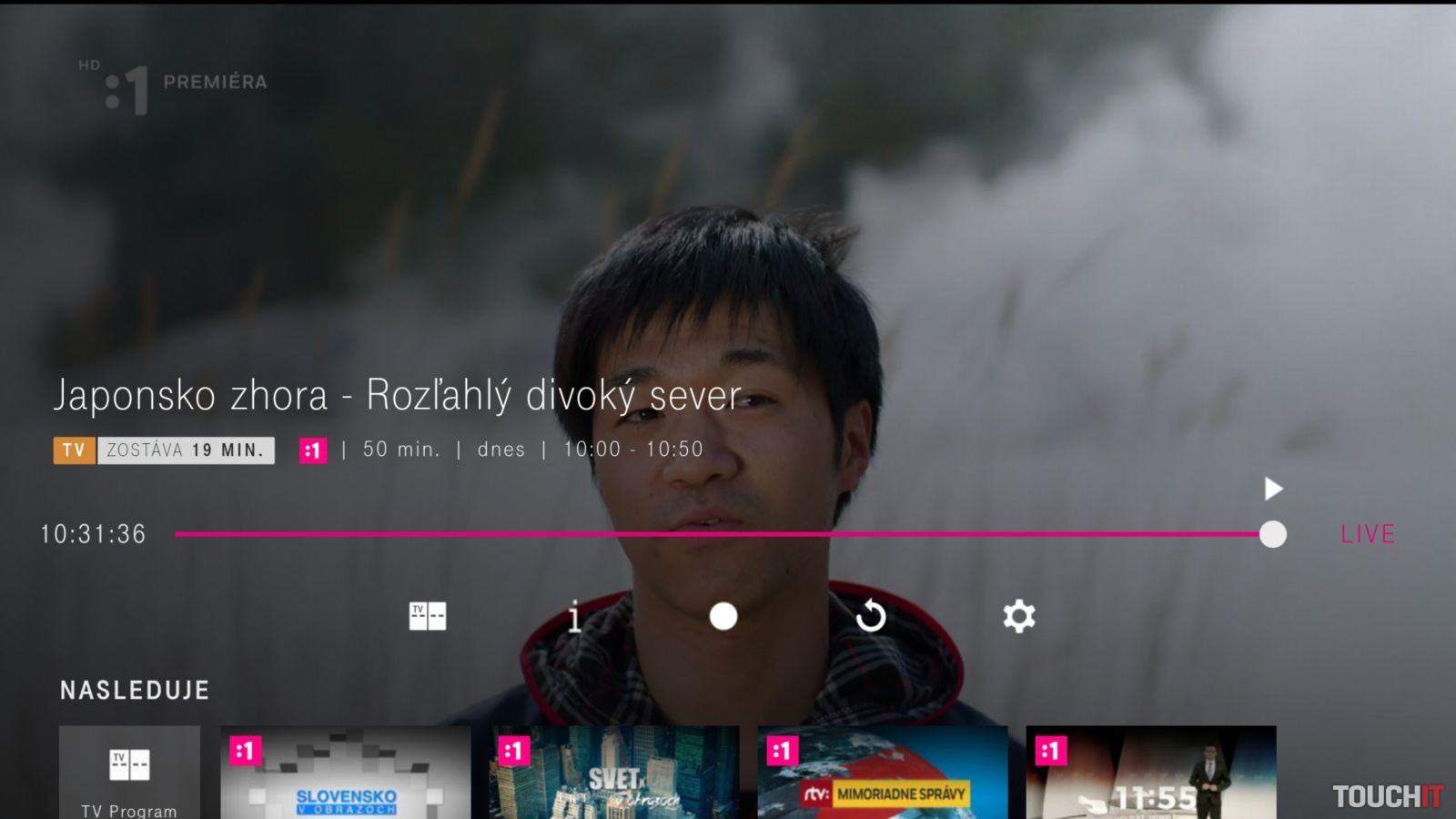Image resolution: width=1456 pixels, height=819 pixels.
Task: Click the ZOSTÁVA 19 MIN. label
Action: 186,450
